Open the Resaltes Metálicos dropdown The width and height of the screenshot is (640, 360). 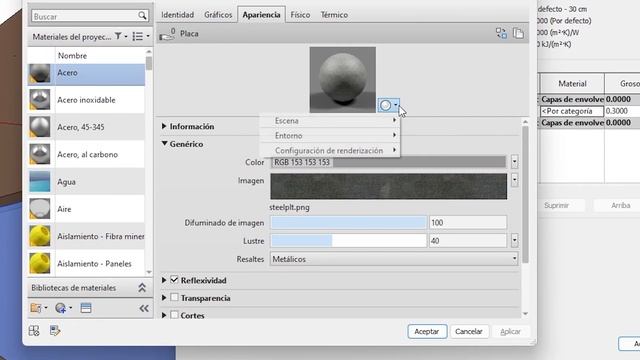click(x=394, y=259)
